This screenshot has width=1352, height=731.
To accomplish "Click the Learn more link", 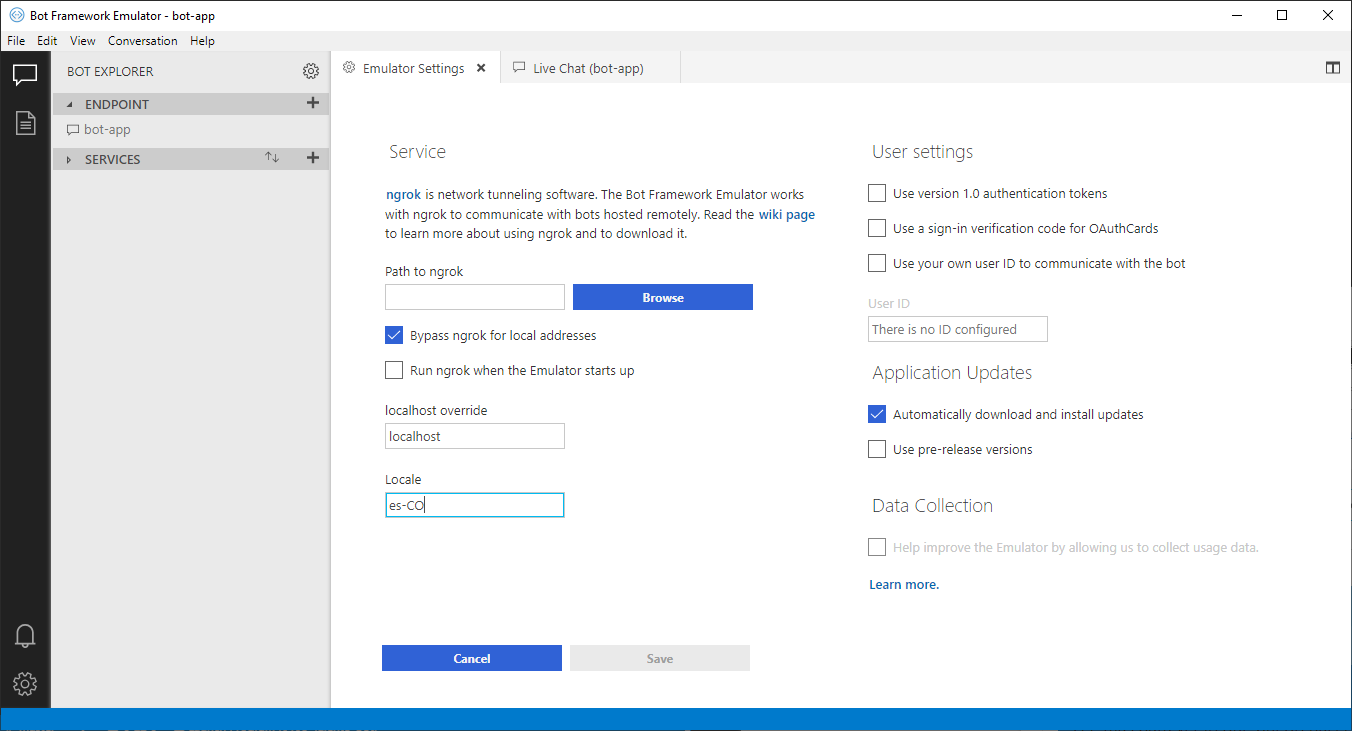I will click(904, 584).
